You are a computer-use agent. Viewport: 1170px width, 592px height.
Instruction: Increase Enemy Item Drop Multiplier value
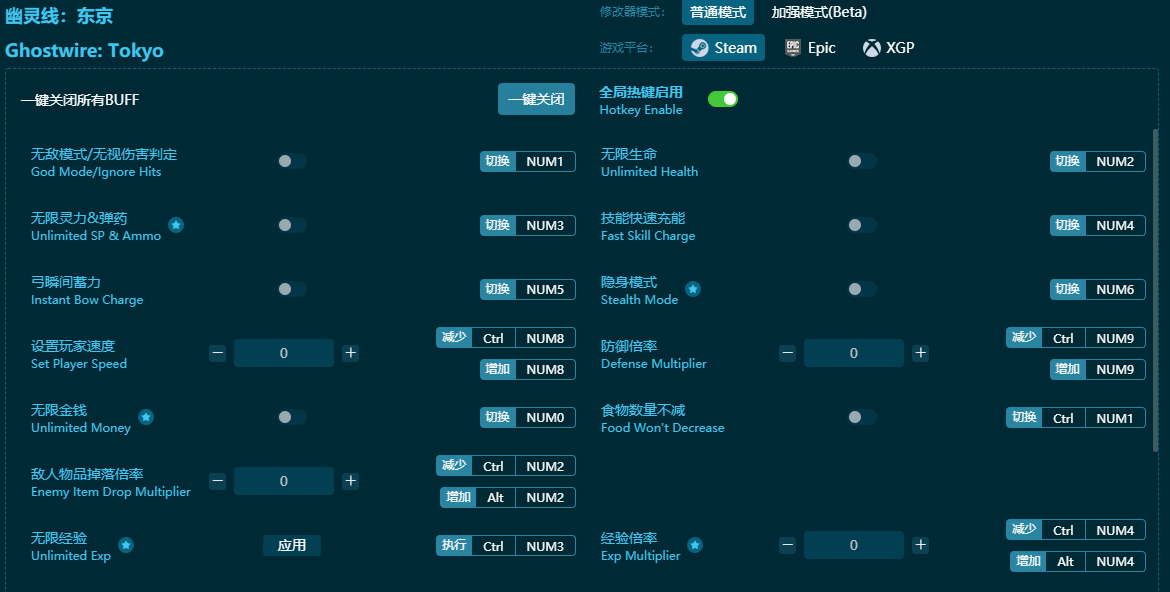[351, 481]
